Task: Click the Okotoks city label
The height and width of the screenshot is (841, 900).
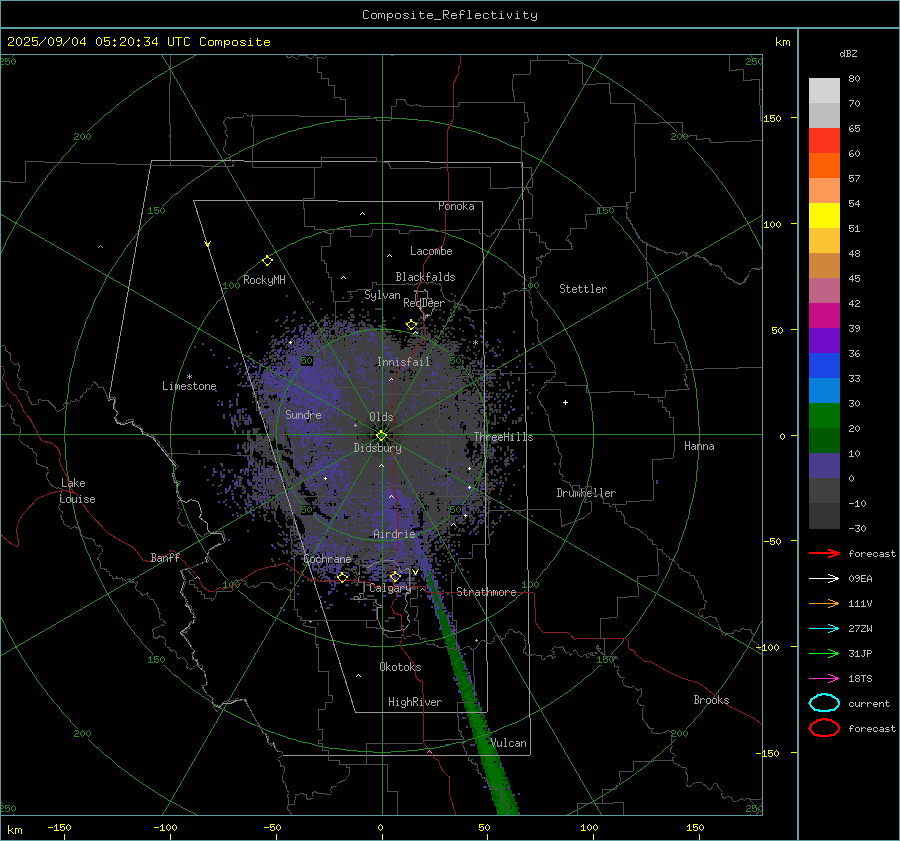Action: point(400,667)
